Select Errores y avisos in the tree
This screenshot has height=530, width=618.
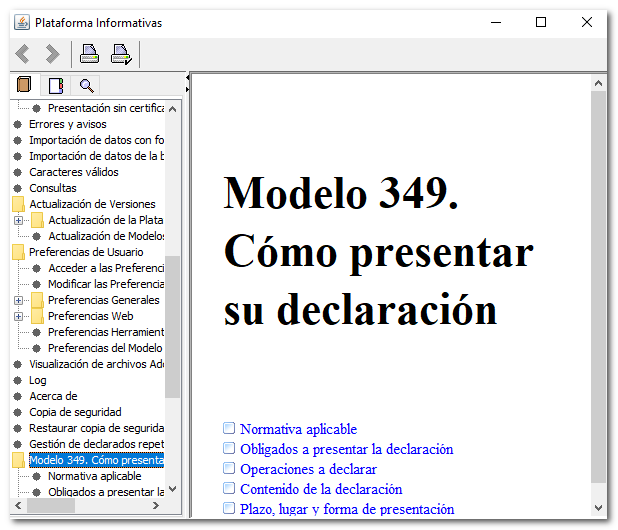coord(67,124)
